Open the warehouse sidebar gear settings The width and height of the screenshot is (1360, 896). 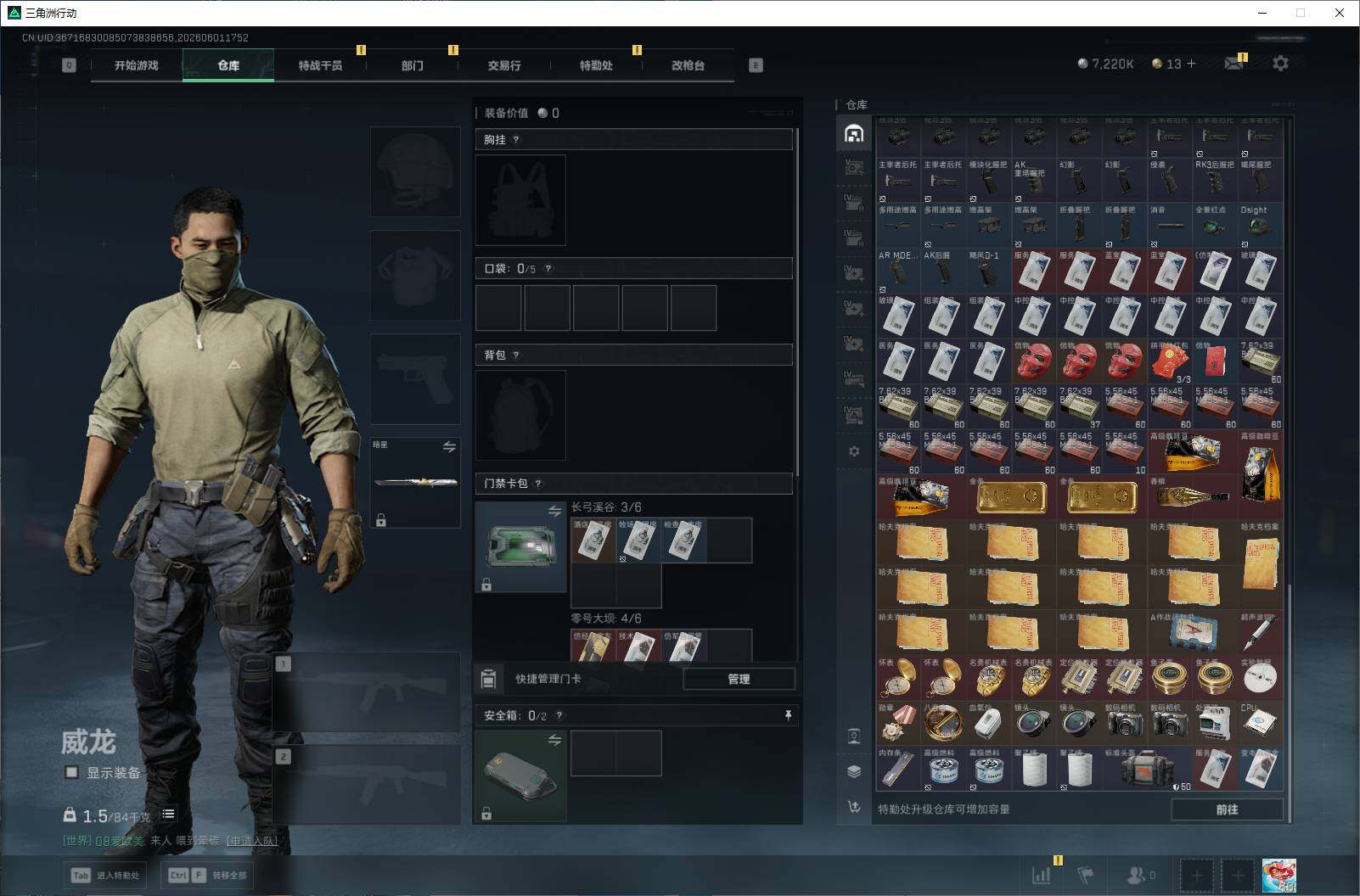(854, 451)
